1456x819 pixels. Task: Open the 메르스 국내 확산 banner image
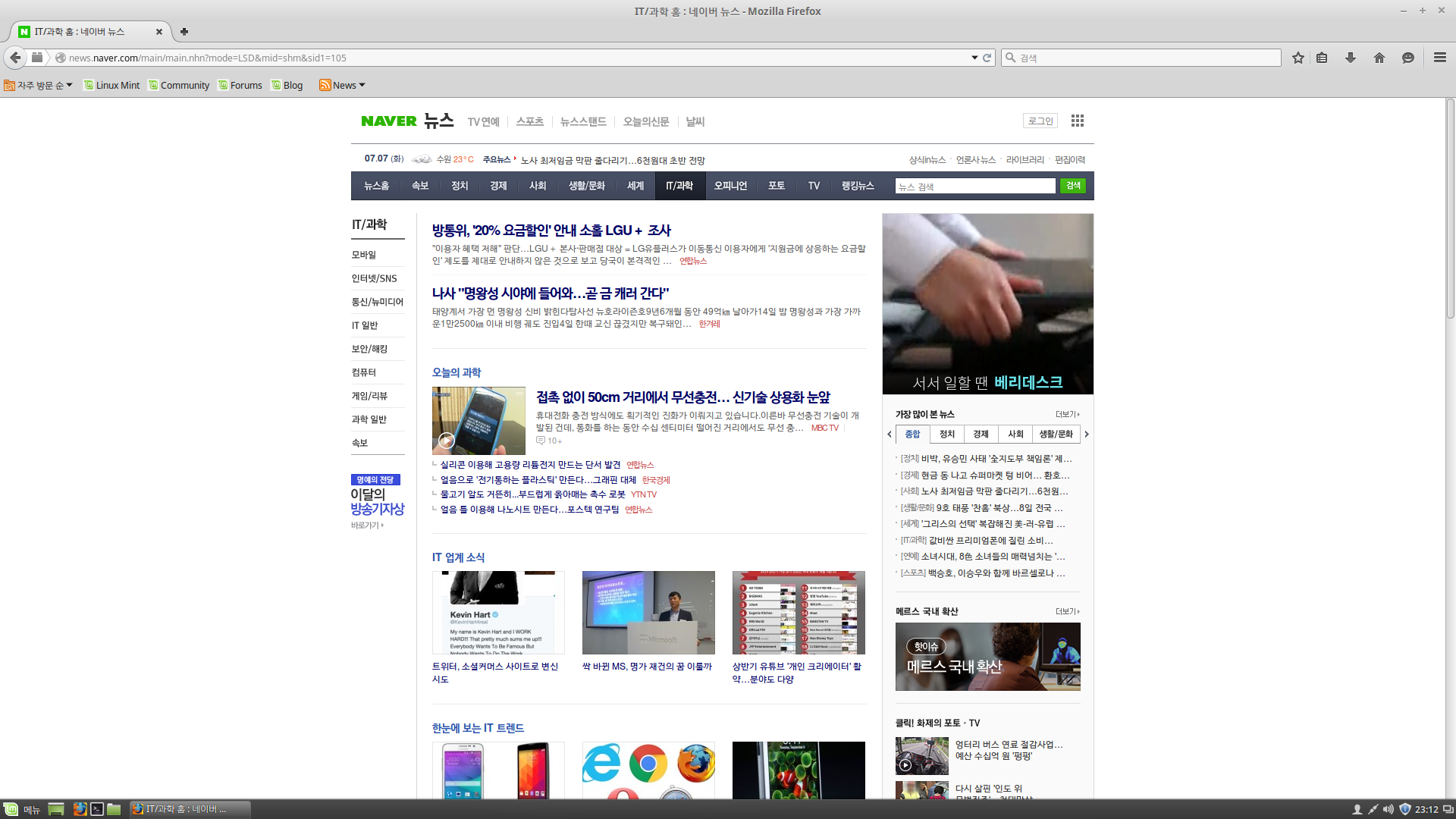988,657
